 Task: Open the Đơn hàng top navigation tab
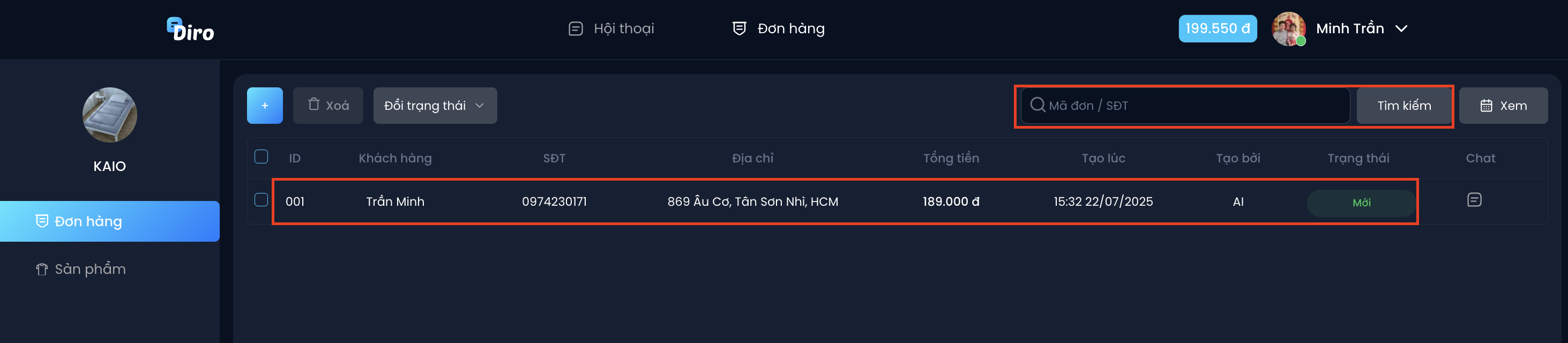pos(779,28)
